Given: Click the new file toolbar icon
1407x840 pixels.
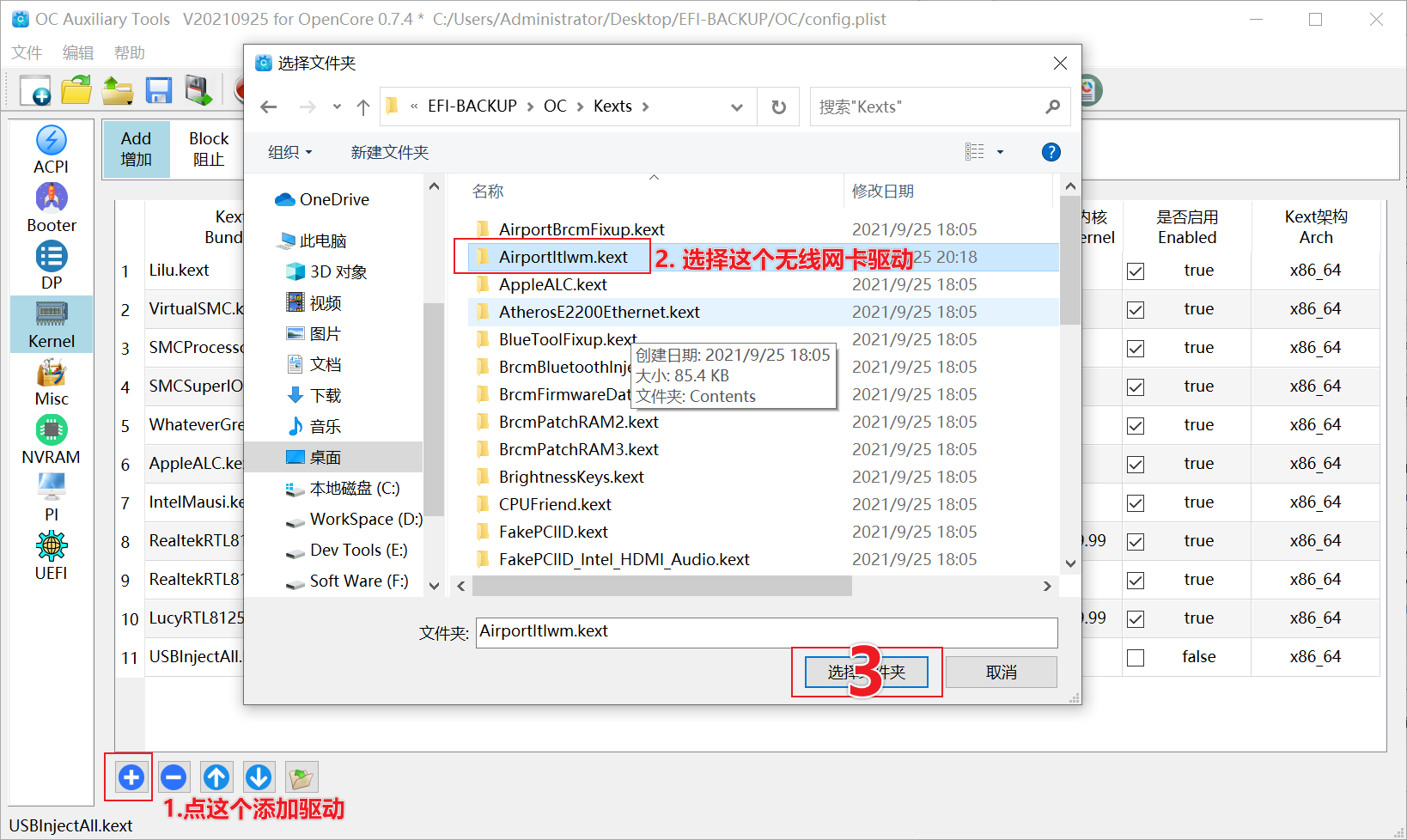Looking at the screenshot, I should tap(35, 90).
